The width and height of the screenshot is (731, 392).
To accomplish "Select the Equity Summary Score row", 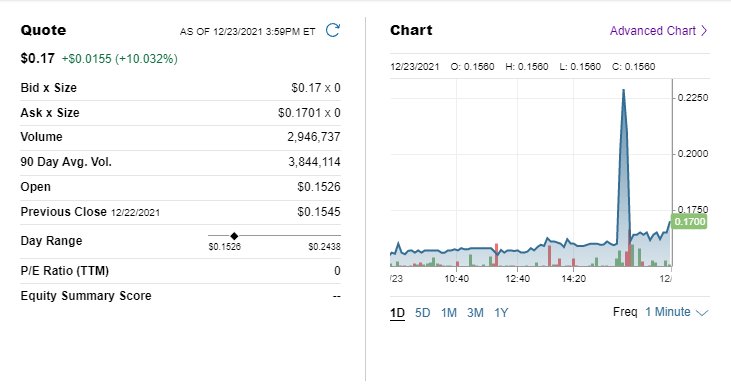I will point(180,296).
